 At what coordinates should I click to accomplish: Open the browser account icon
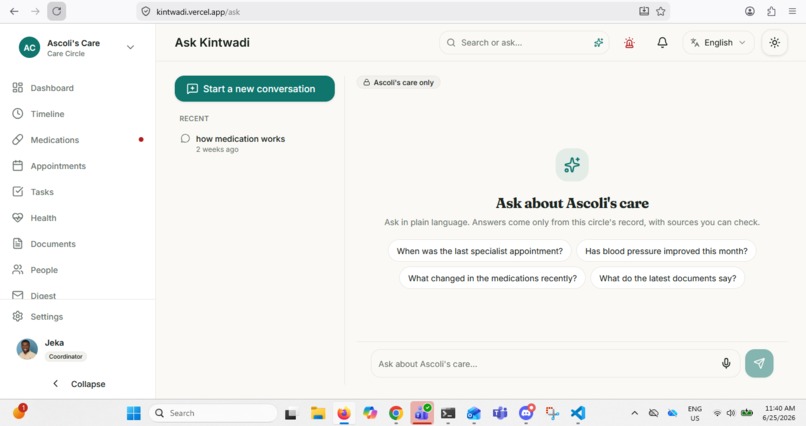[750, 11]
